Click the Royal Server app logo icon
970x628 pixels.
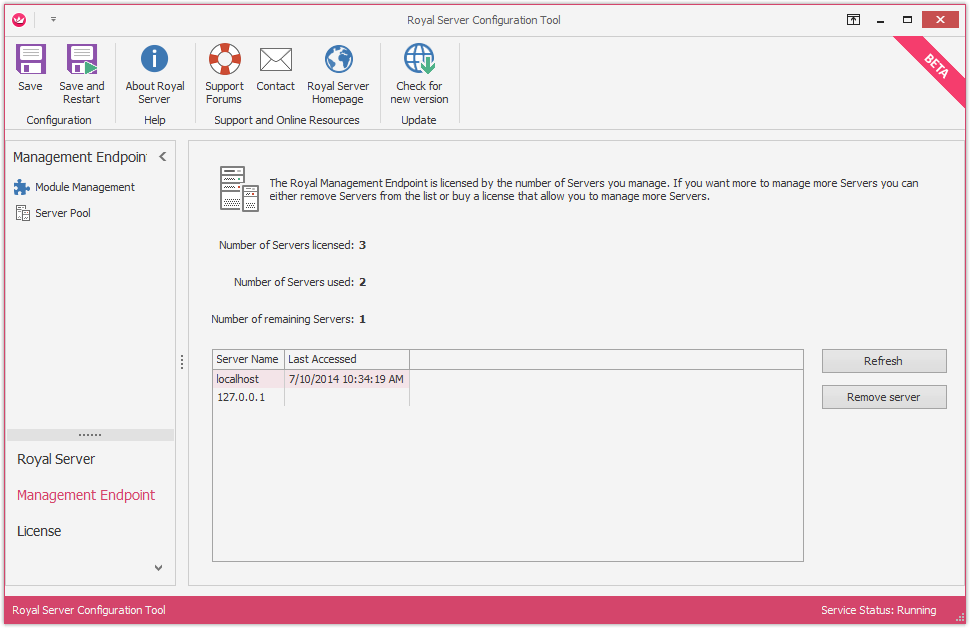19,19
